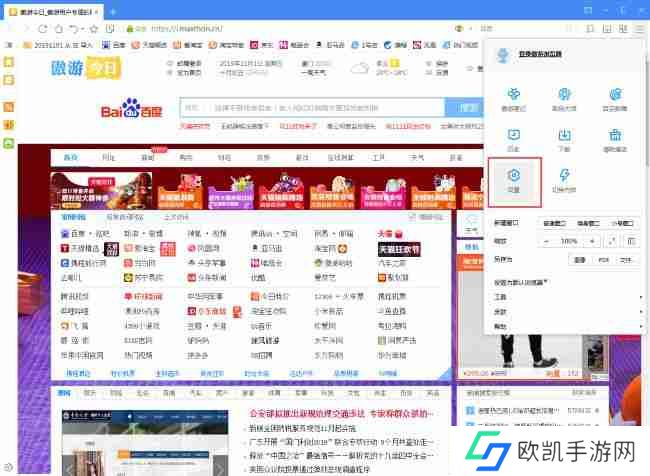The width and height of the screenshot is (650, 476).
Task: Click the Baidu search input field
Action: (x=312, y=108)
